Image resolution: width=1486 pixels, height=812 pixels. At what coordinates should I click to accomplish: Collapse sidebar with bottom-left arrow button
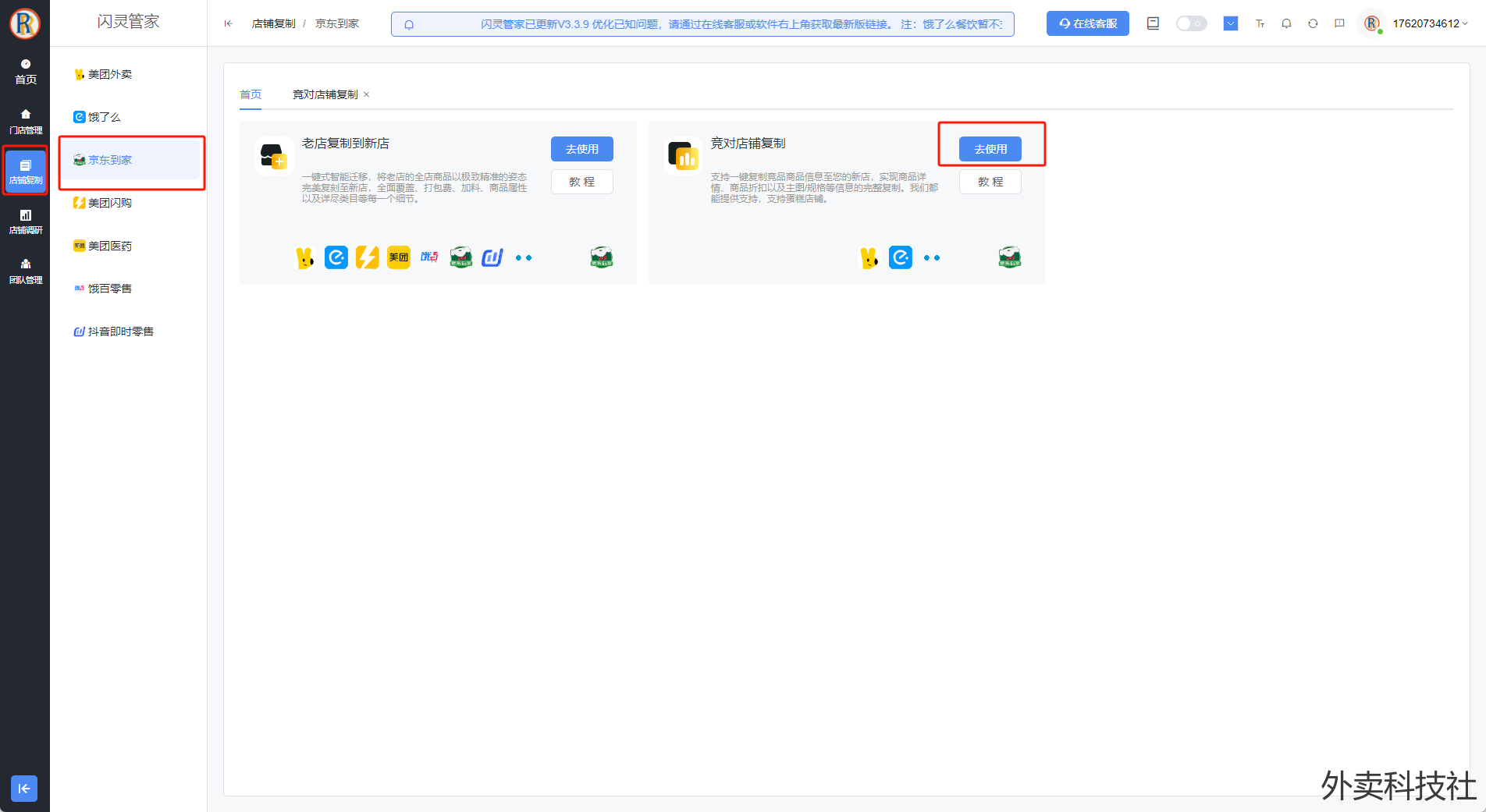click(x=24, y=788)
